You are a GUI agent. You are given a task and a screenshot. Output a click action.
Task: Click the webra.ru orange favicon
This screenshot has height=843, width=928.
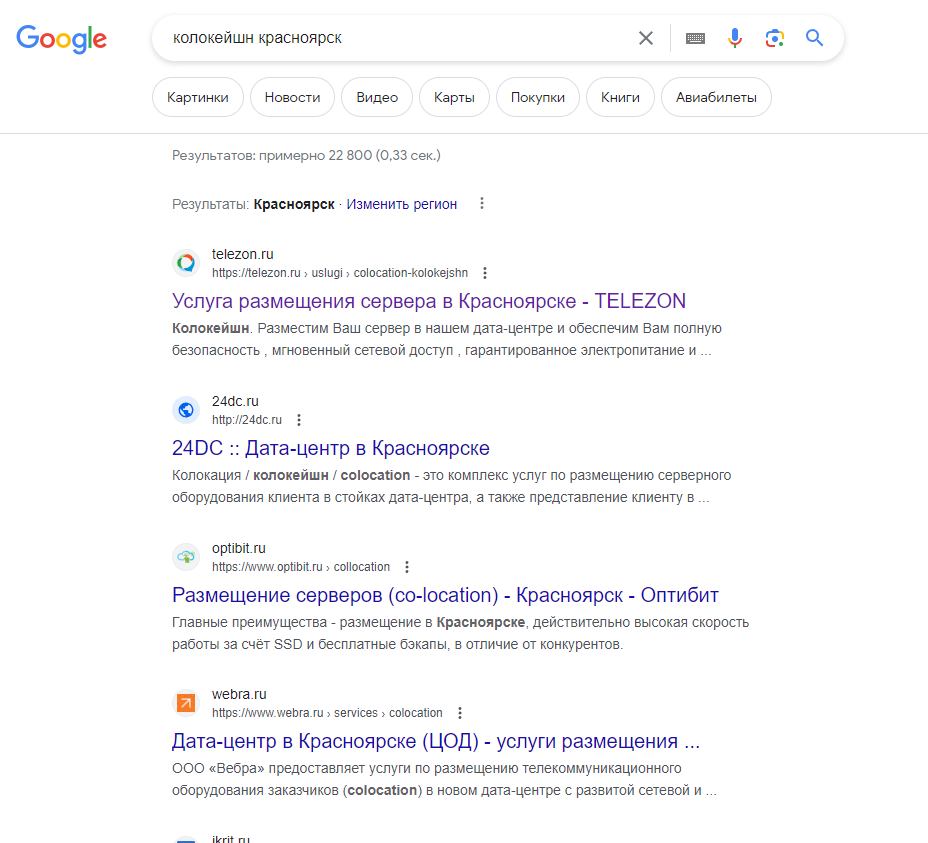pos(186,703)
